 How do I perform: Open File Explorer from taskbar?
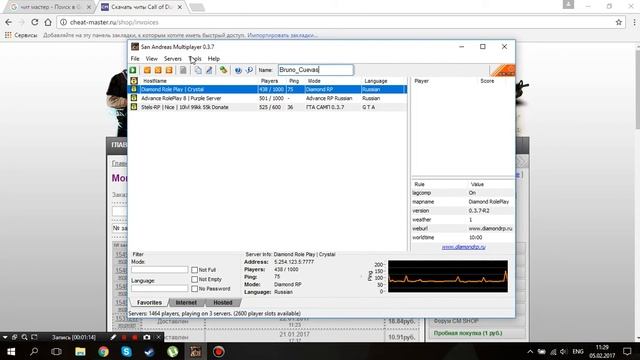pos(80,351)
